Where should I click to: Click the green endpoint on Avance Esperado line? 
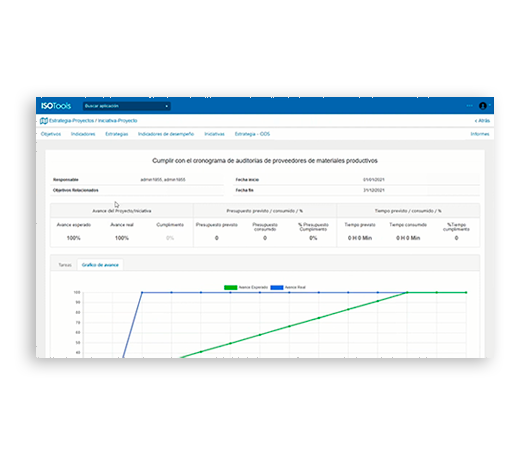[466, 292]
